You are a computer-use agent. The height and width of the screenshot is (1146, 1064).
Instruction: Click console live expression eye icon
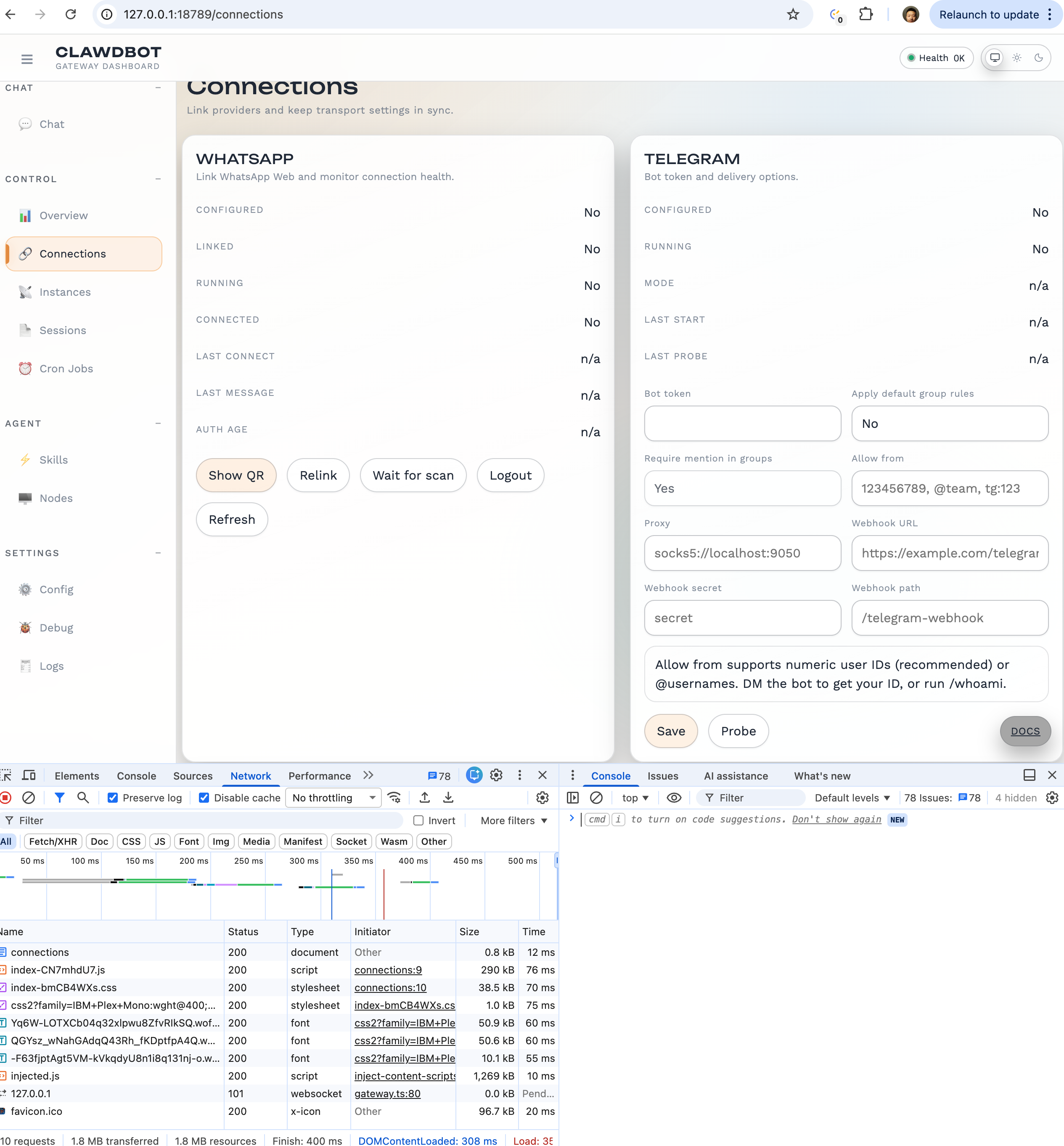tap(674, 798)
